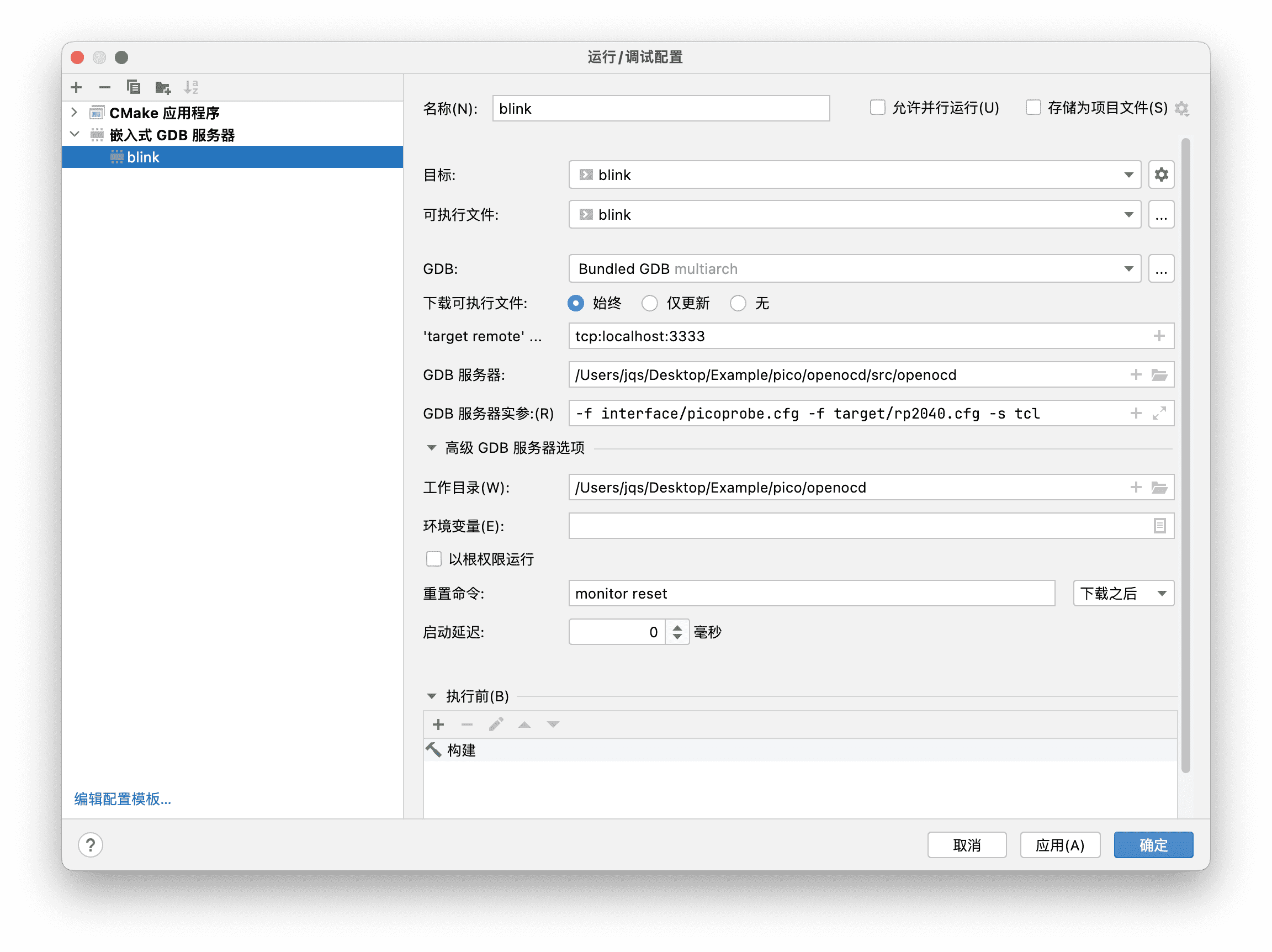Viewport: 1272px width, 952px height.
Task: Remove the selected configuration with the minus icon
Action: point(105,87)
